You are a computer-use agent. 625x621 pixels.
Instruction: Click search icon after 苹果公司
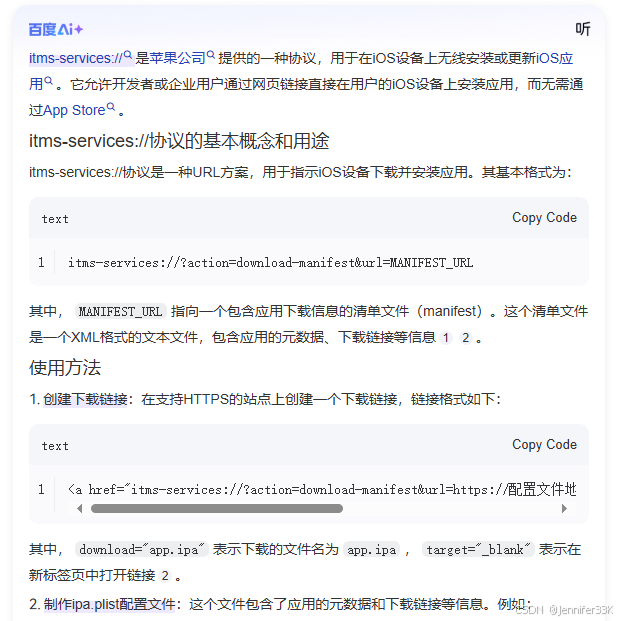[x=211, y=55]
